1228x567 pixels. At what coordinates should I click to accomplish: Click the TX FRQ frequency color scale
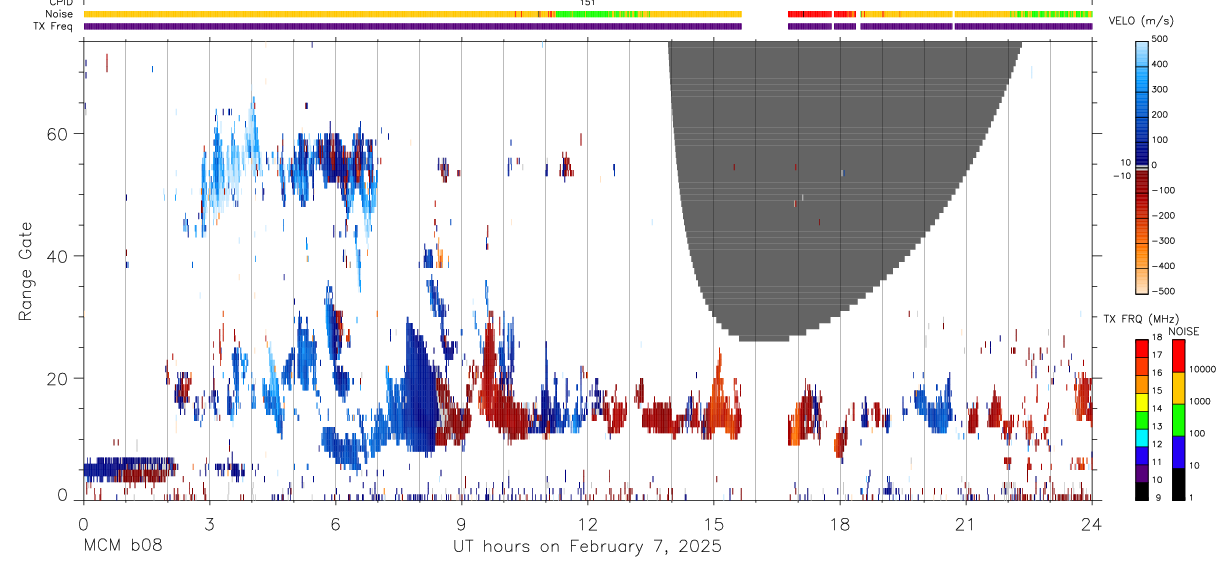[1143, 419]
